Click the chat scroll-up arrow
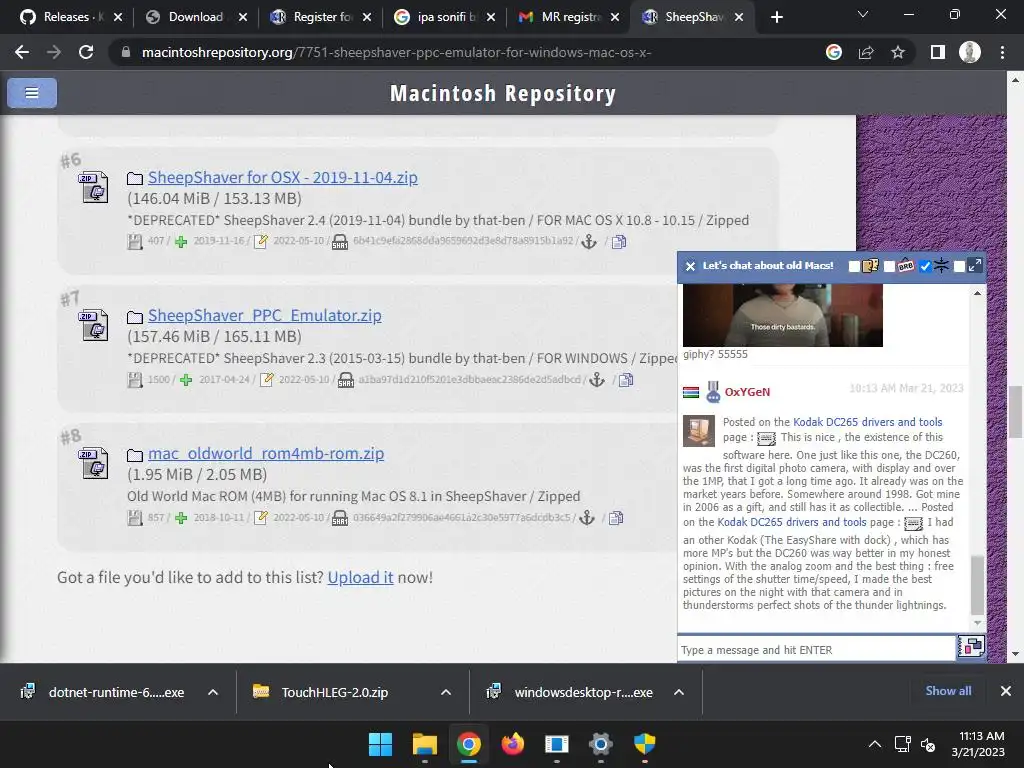1024x768 pixels. (977, 293)
